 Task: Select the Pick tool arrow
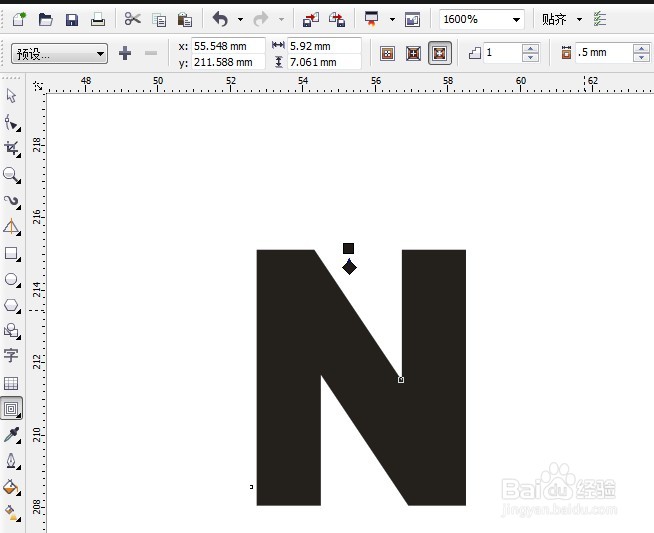[x=12, y=96]
